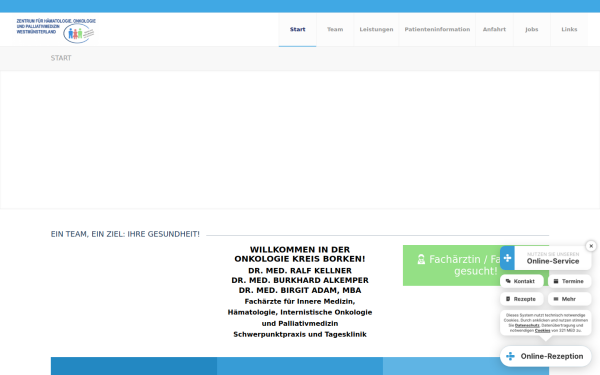Click the 'EIN TEAM, EIN ZIEL: IHRE GESUNDHEIT!' heading

pyautogui.click(x=125, y=234)
